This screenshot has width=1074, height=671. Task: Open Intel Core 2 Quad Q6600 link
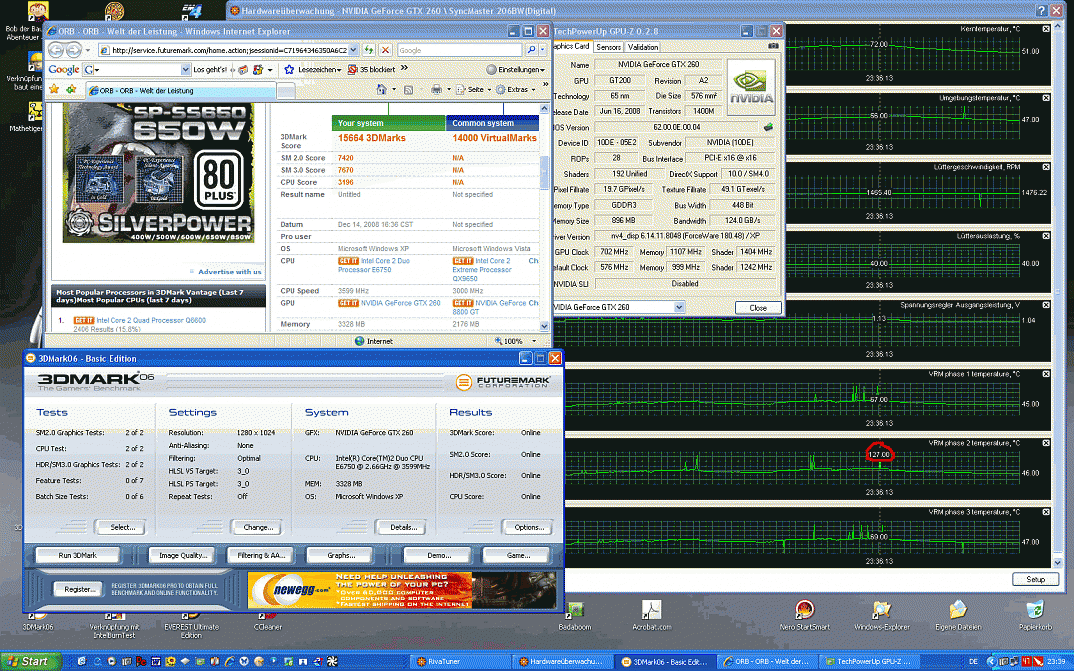click(x=151, y=320)
